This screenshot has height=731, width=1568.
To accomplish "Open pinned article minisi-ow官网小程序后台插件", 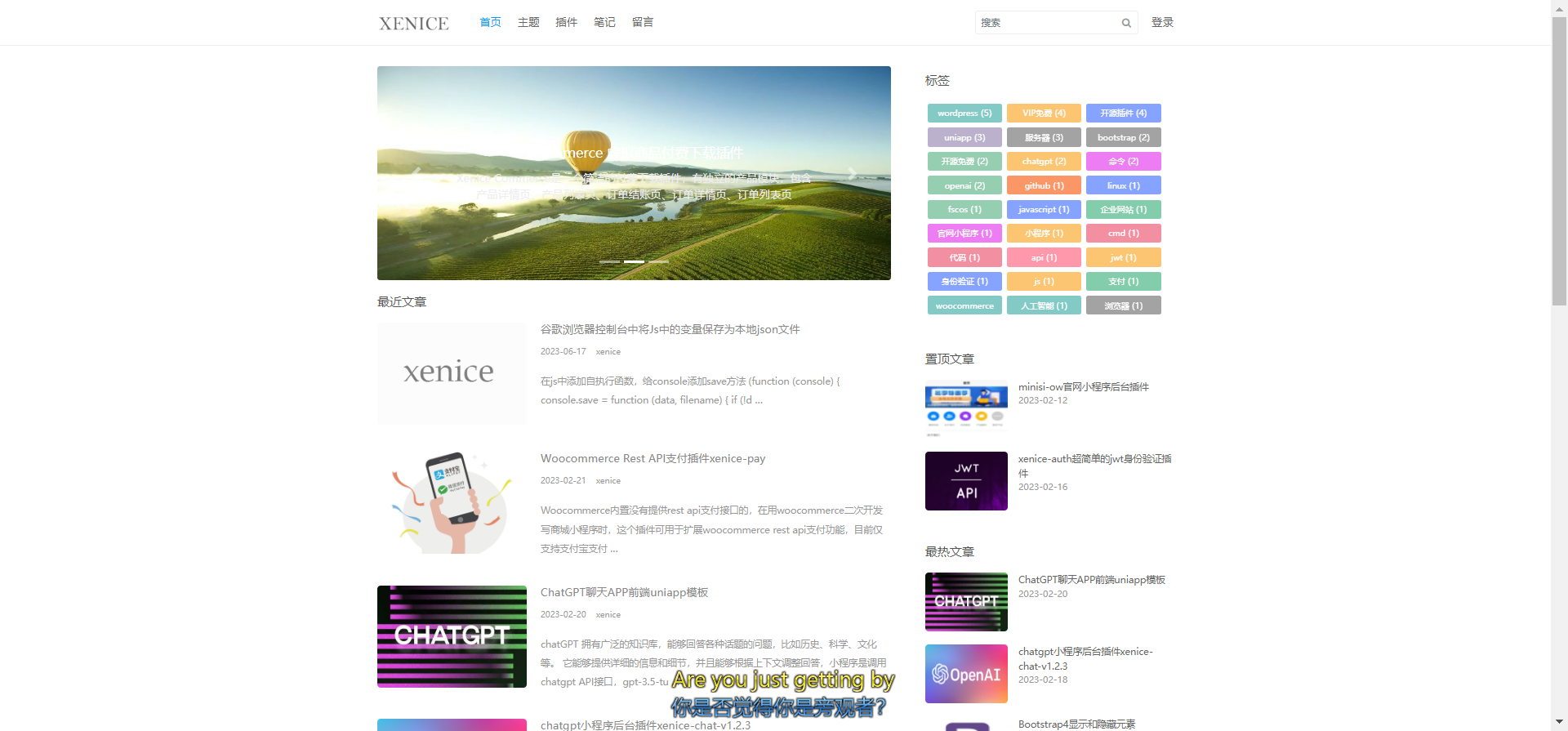I will (1083, 387).
